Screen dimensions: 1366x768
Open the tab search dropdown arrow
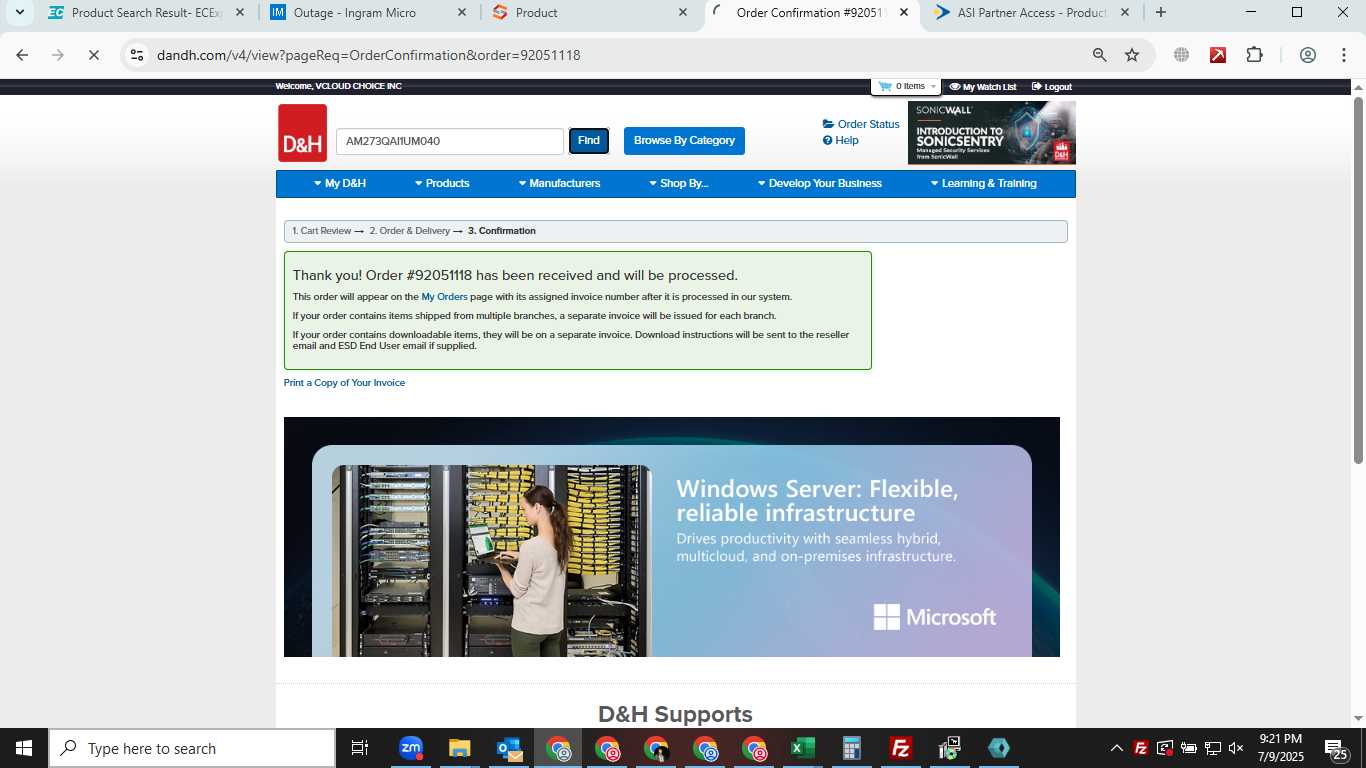point(19,13)
